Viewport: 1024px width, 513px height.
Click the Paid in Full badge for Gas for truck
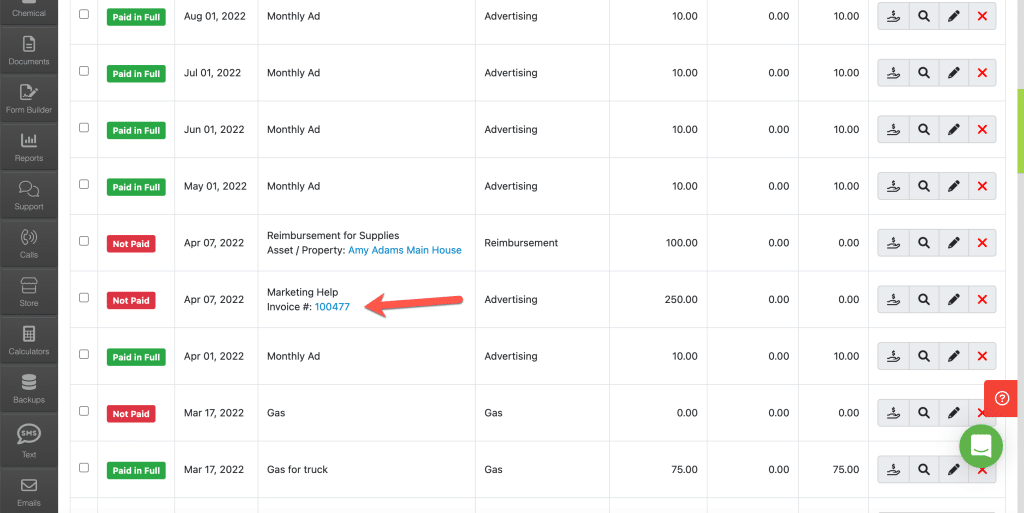click(136, 470)
